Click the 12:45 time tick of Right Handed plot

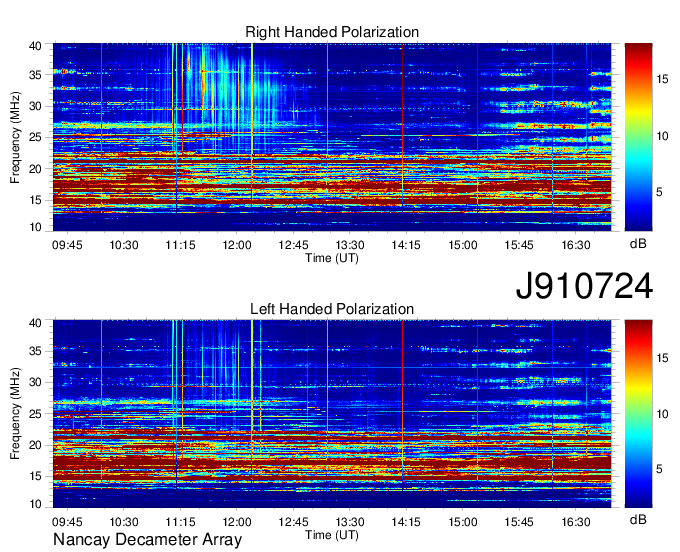tap(293, 245)
